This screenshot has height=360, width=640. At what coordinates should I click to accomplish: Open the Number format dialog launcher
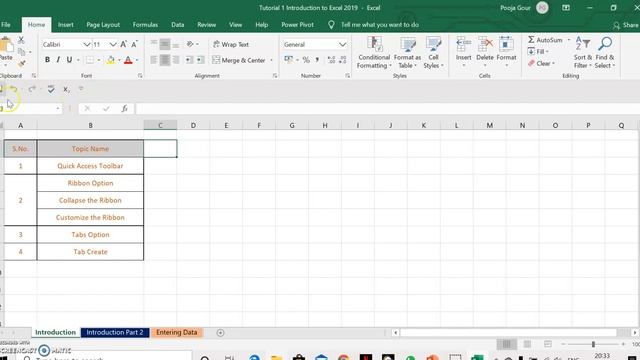[x=347, y=76]
